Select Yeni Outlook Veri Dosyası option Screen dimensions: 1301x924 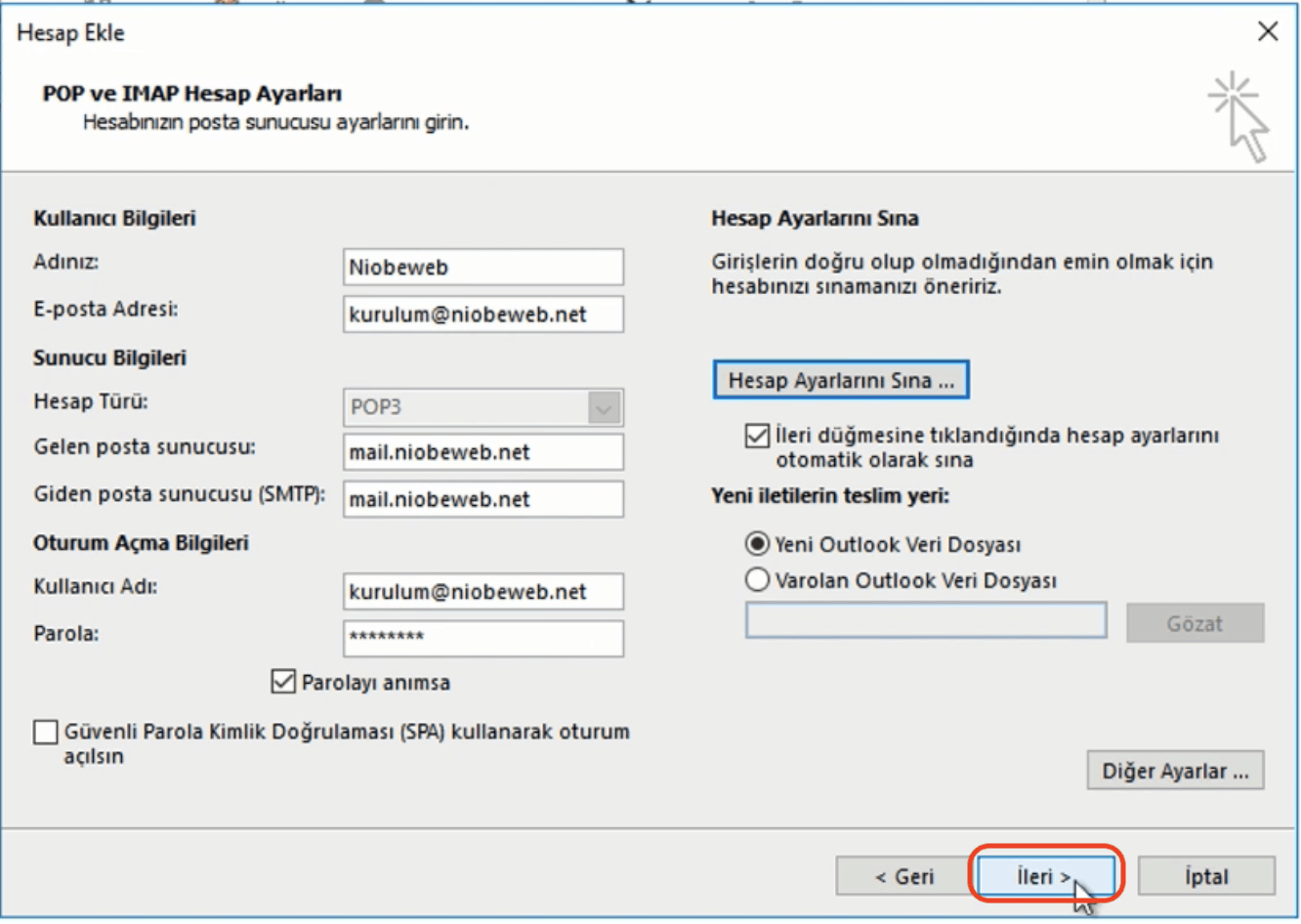(757, 544)
